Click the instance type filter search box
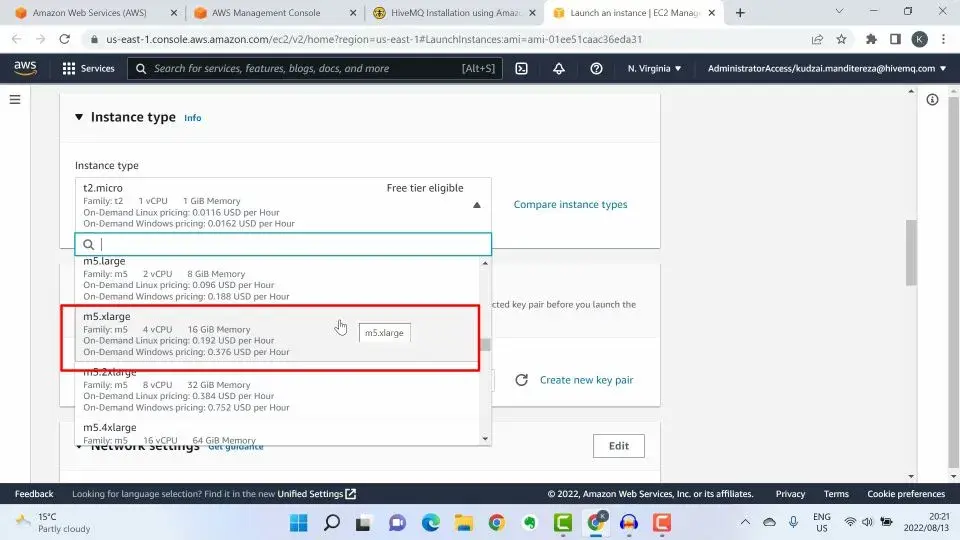The image size is (960, 540). (283, 244)
